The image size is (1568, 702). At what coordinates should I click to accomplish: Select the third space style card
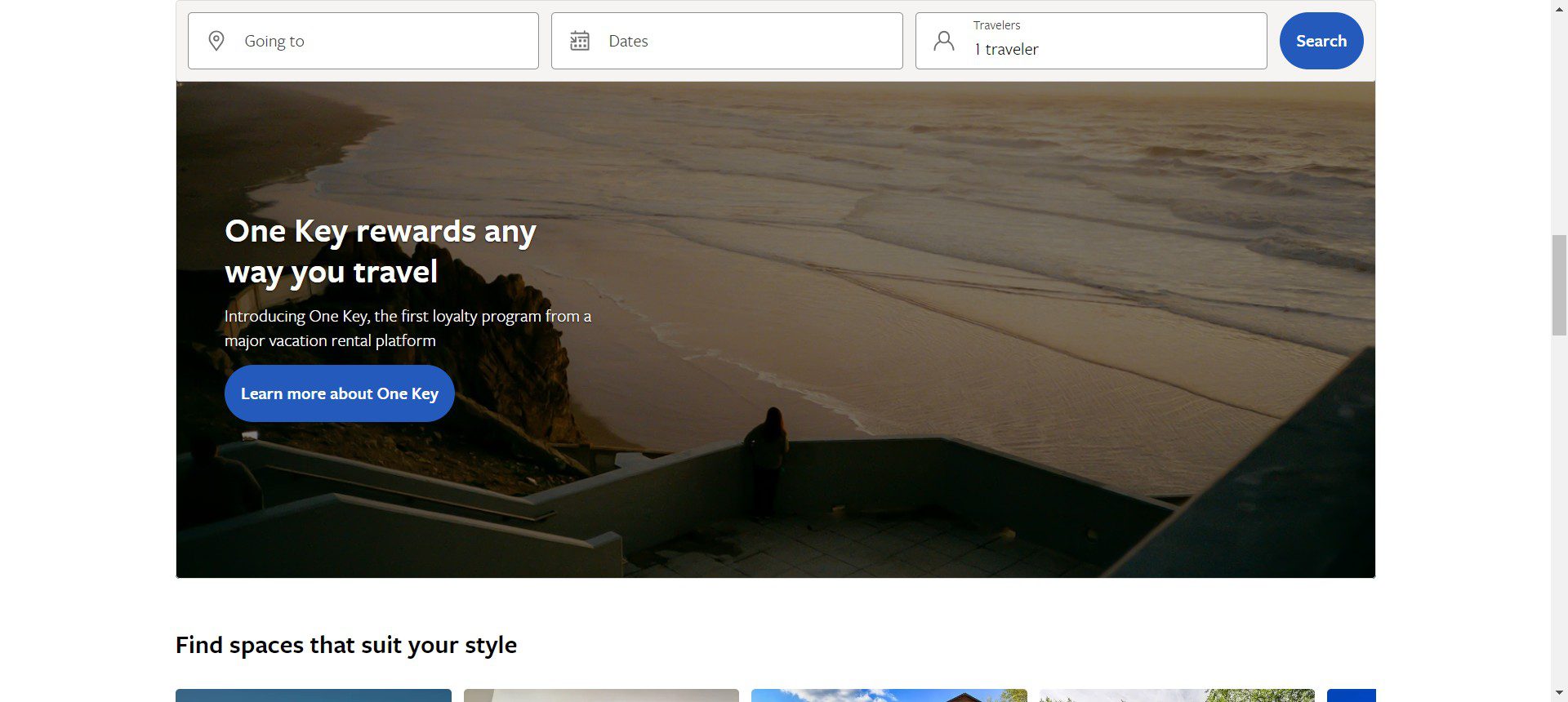point(889,695)
